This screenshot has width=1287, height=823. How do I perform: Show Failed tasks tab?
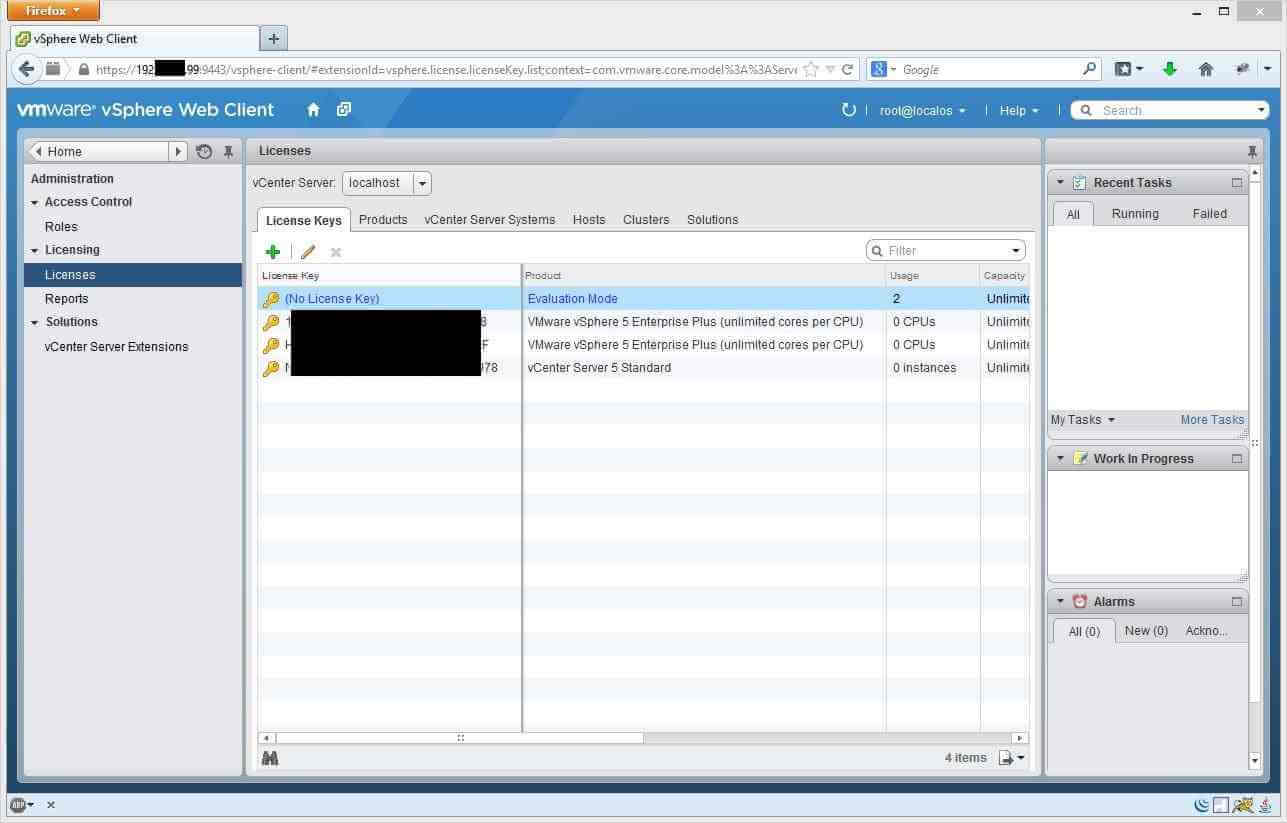click(x=1209, y=214)
